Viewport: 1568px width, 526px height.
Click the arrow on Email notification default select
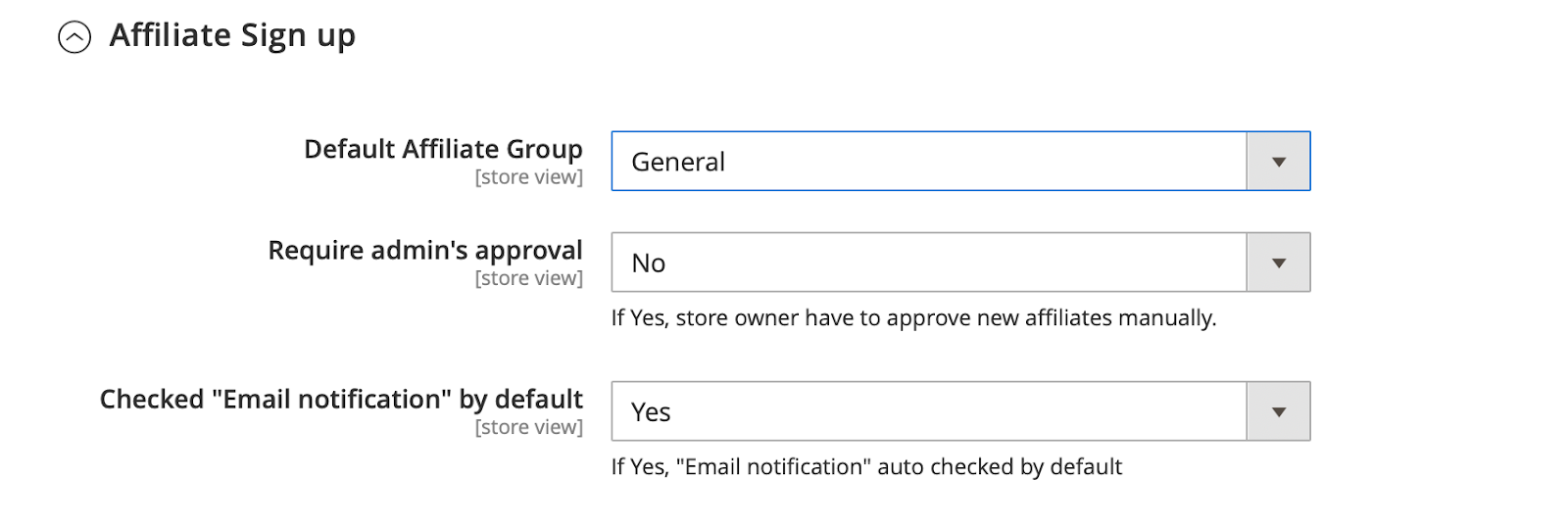[x=1278, y=411]
